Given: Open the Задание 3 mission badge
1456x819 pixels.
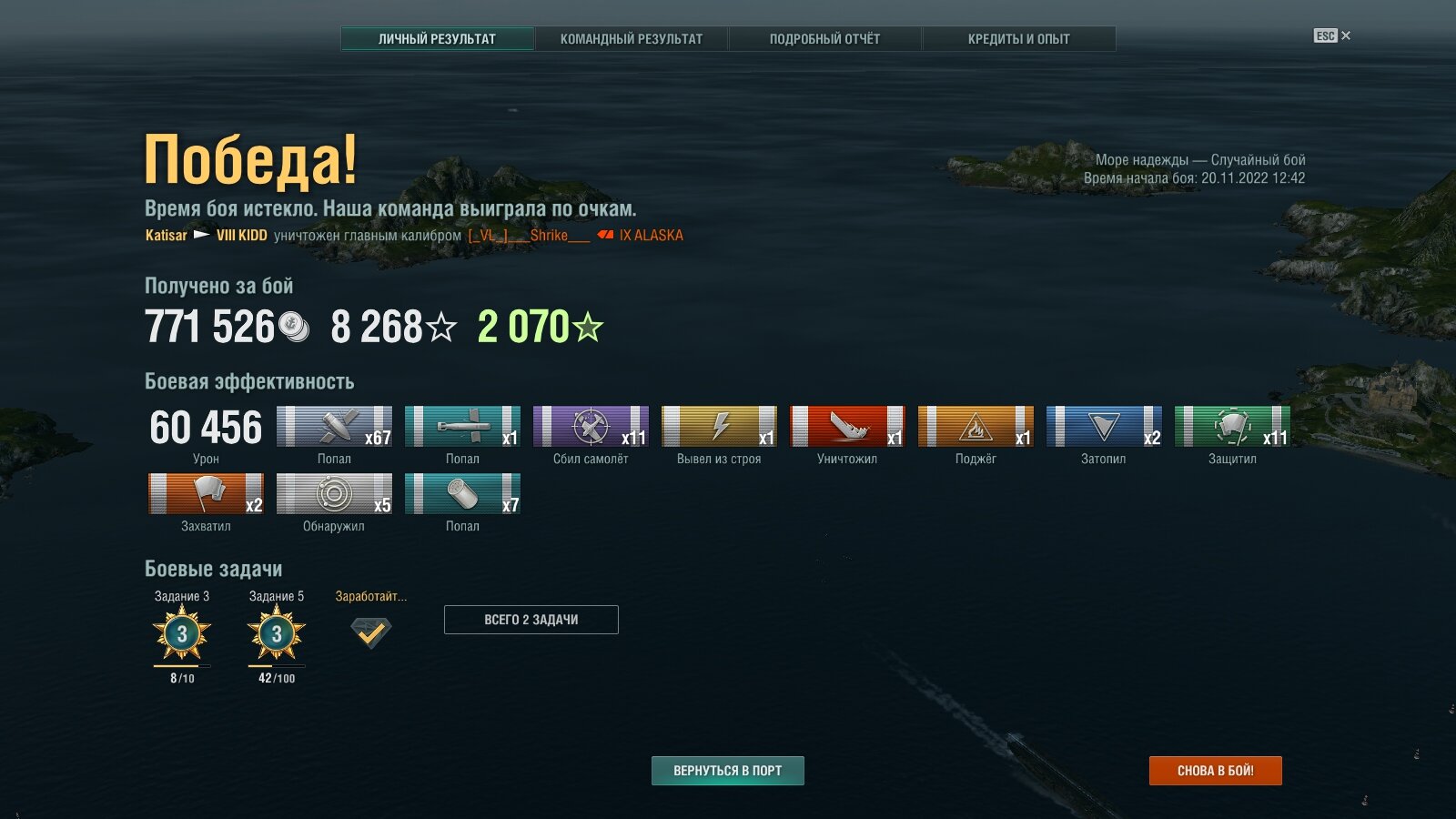Looking at the screenshot, I should click(x=182, y=633).
